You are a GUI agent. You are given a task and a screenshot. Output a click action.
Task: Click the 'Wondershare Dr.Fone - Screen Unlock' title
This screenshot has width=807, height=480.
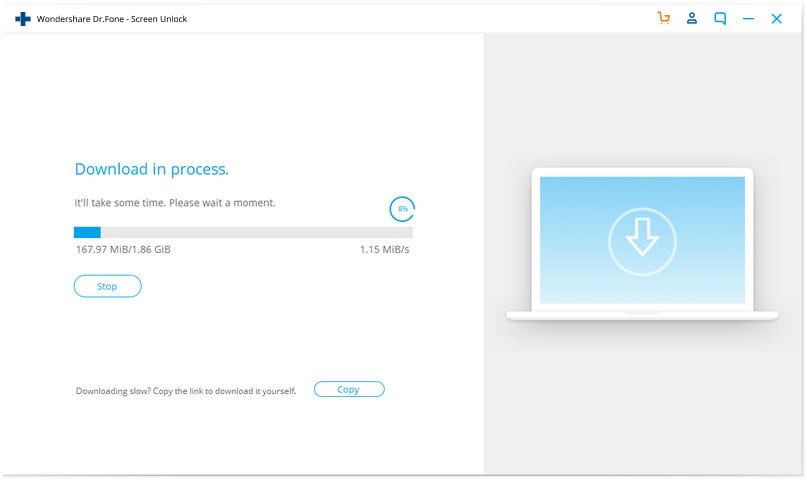click(x=112, y=19)
